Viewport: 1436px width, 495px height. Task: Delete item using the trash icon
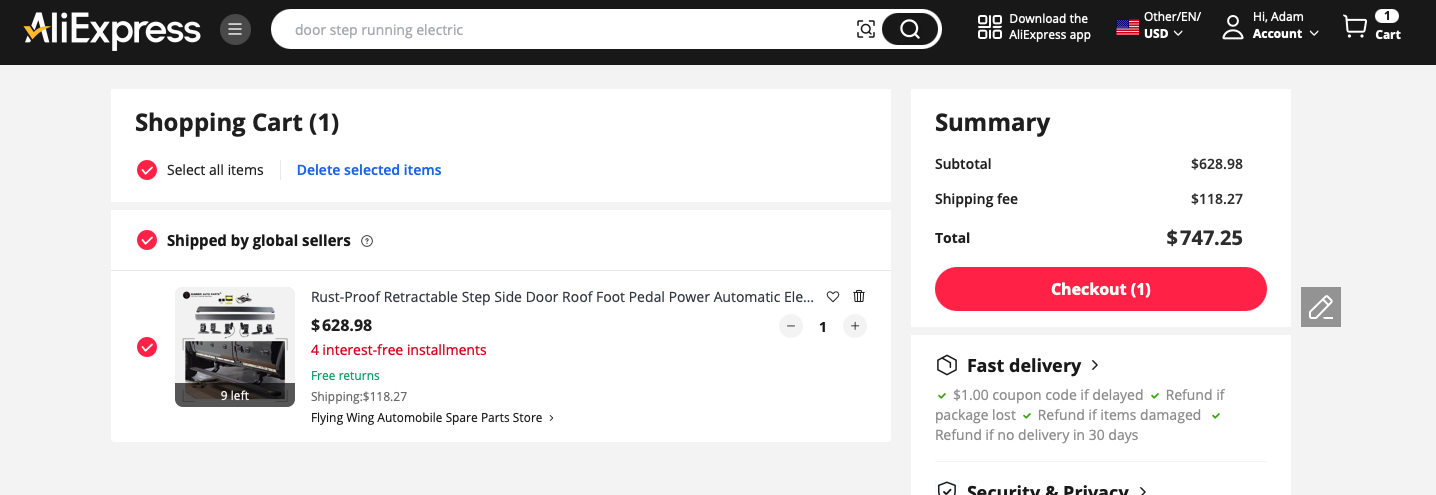[859, 297]
